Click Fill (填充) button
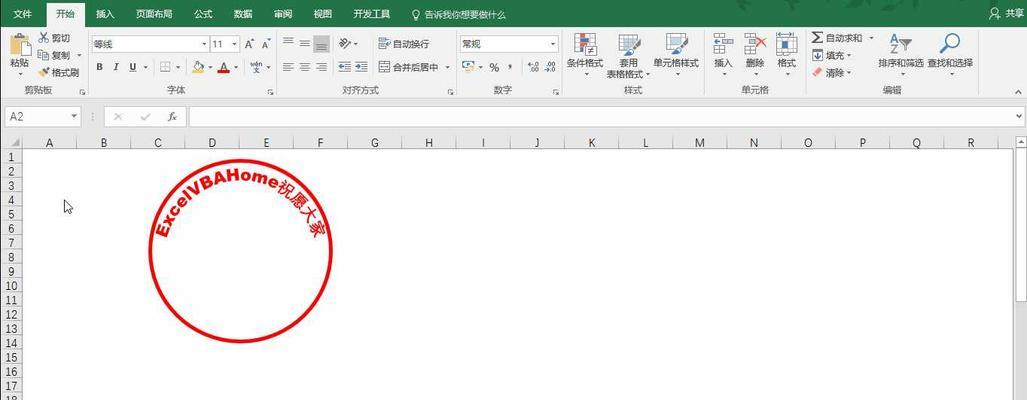Image resolution: width=1027 pixels, height=400 pixels. click(x=832, y=56)
